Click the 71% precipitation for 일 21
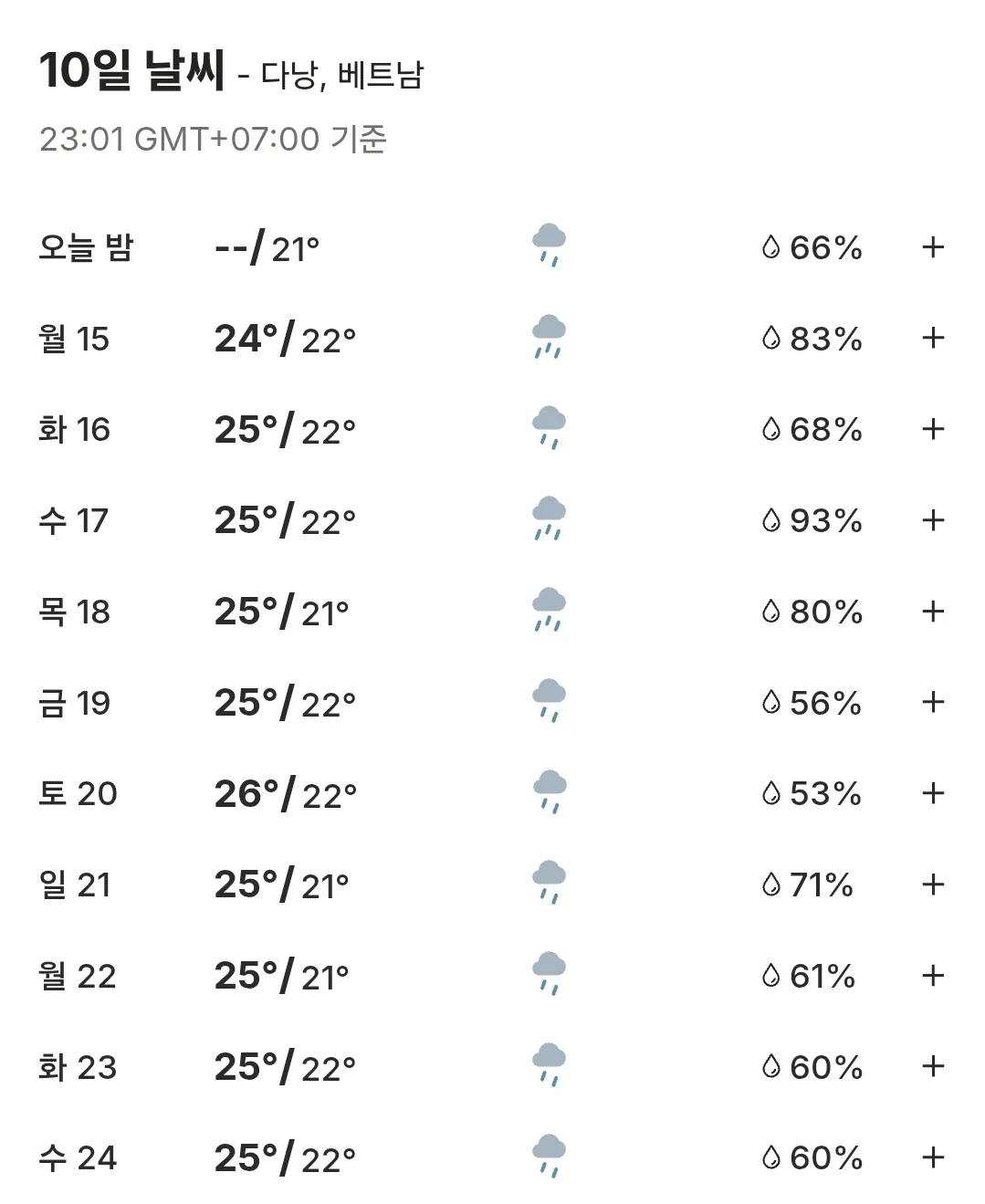 tap(822, 885)
